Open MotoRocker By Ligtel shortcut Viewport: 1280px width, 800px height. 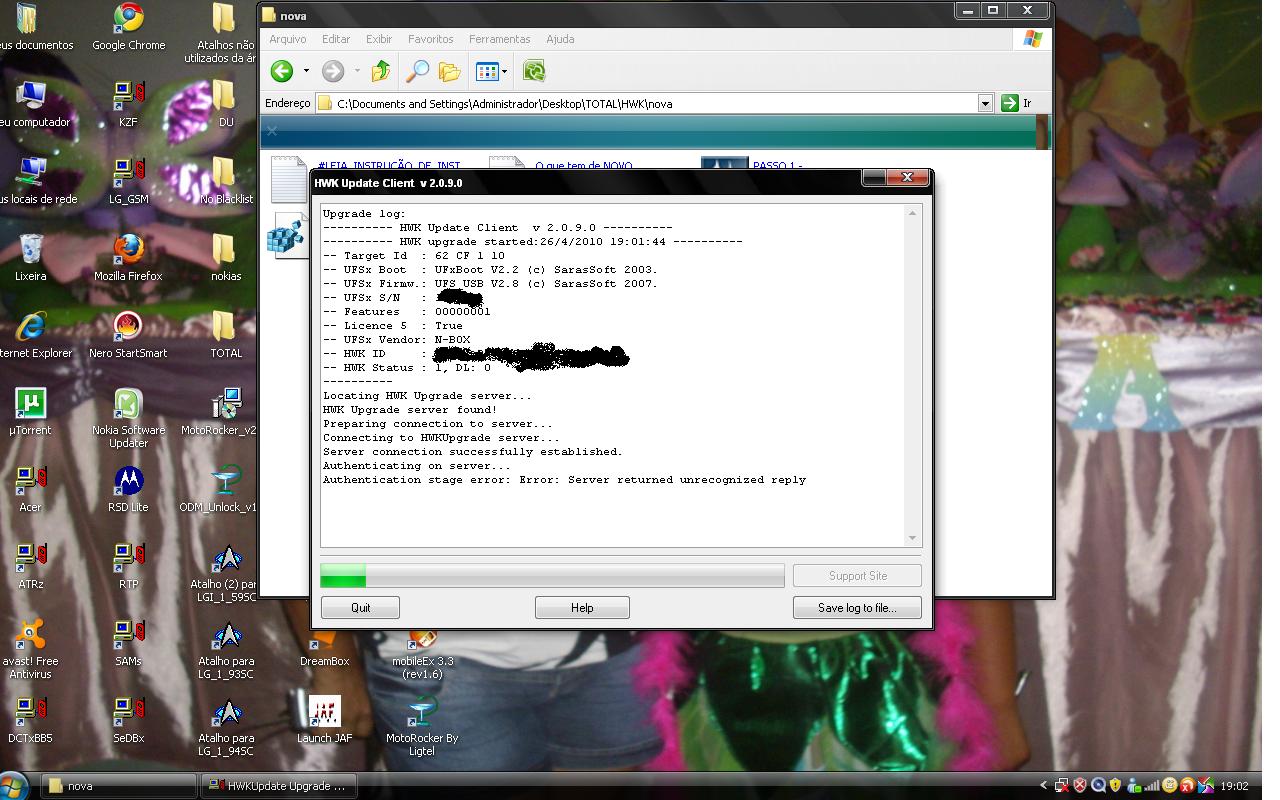coord(422,726)
